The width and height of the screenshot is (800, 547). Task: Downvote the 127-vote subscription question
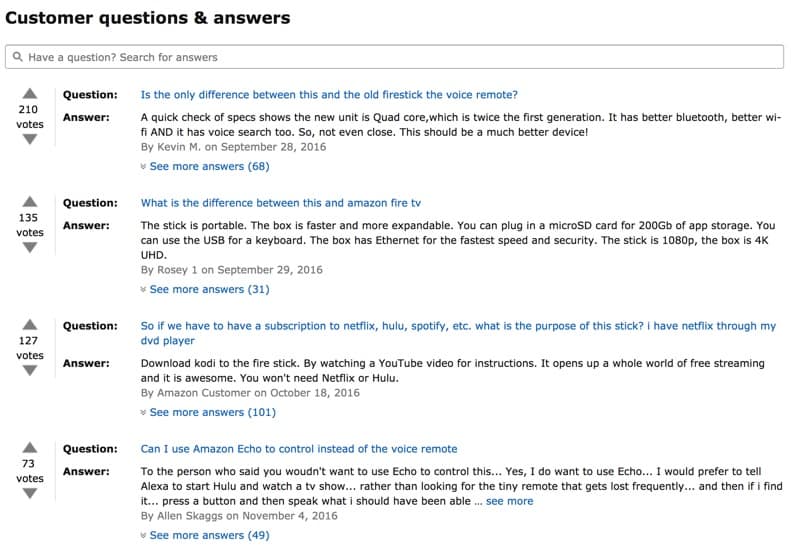[29, 371]
